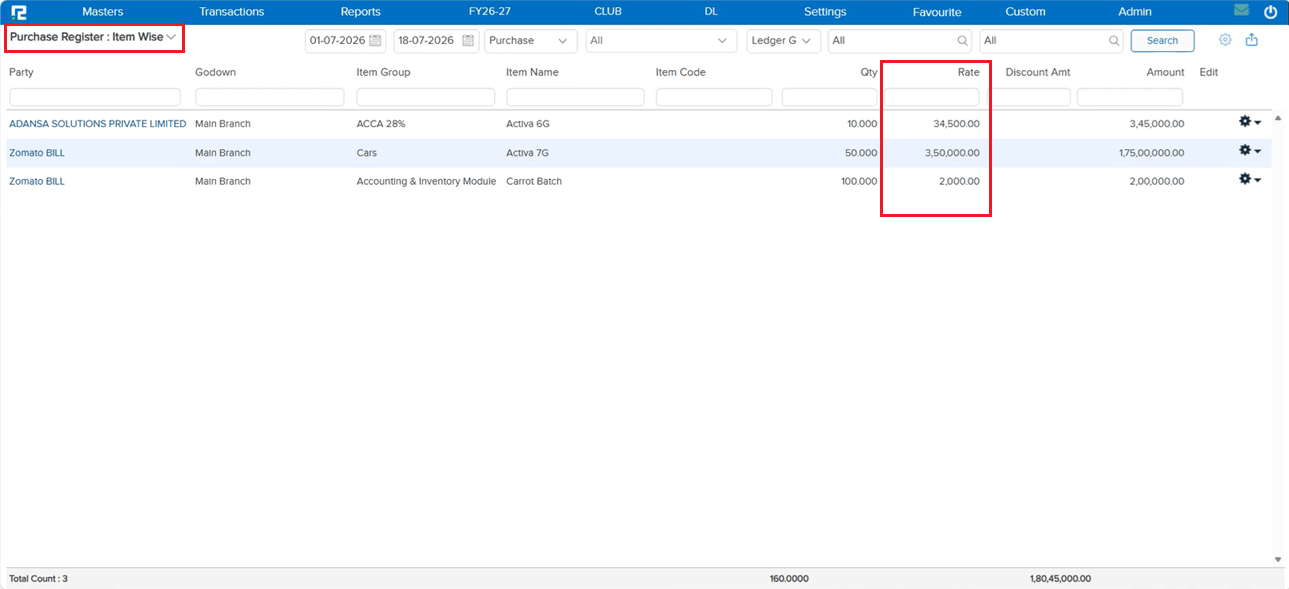This screenshot has height=589, width=1289.
Task: Open the Settings menu
Action: (x=825, y=12)
